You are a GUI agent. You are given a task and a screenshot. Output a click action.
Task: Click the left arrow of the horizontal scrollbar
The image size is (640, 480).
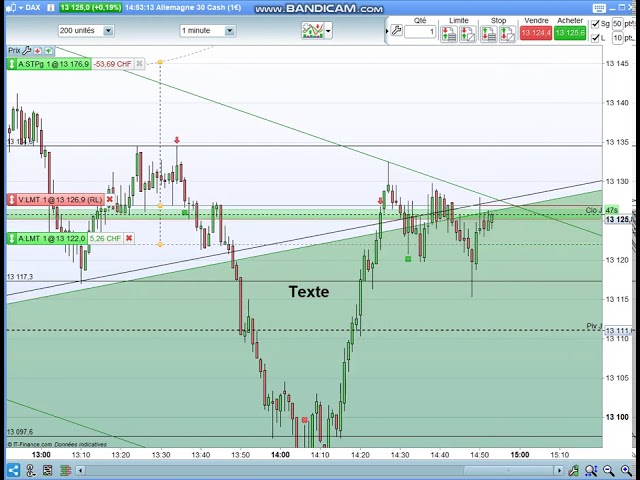(x=80, y=471)
